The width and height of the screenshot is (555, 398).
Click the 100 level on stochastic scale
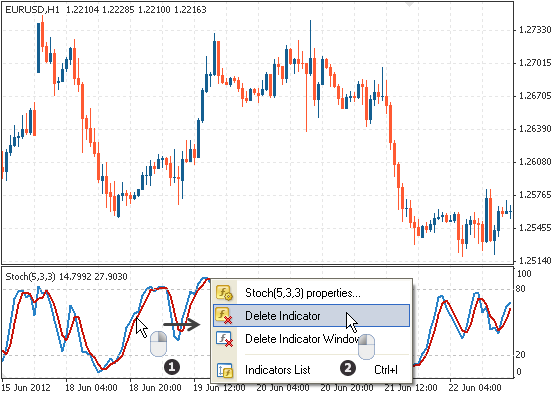[524, 274]
